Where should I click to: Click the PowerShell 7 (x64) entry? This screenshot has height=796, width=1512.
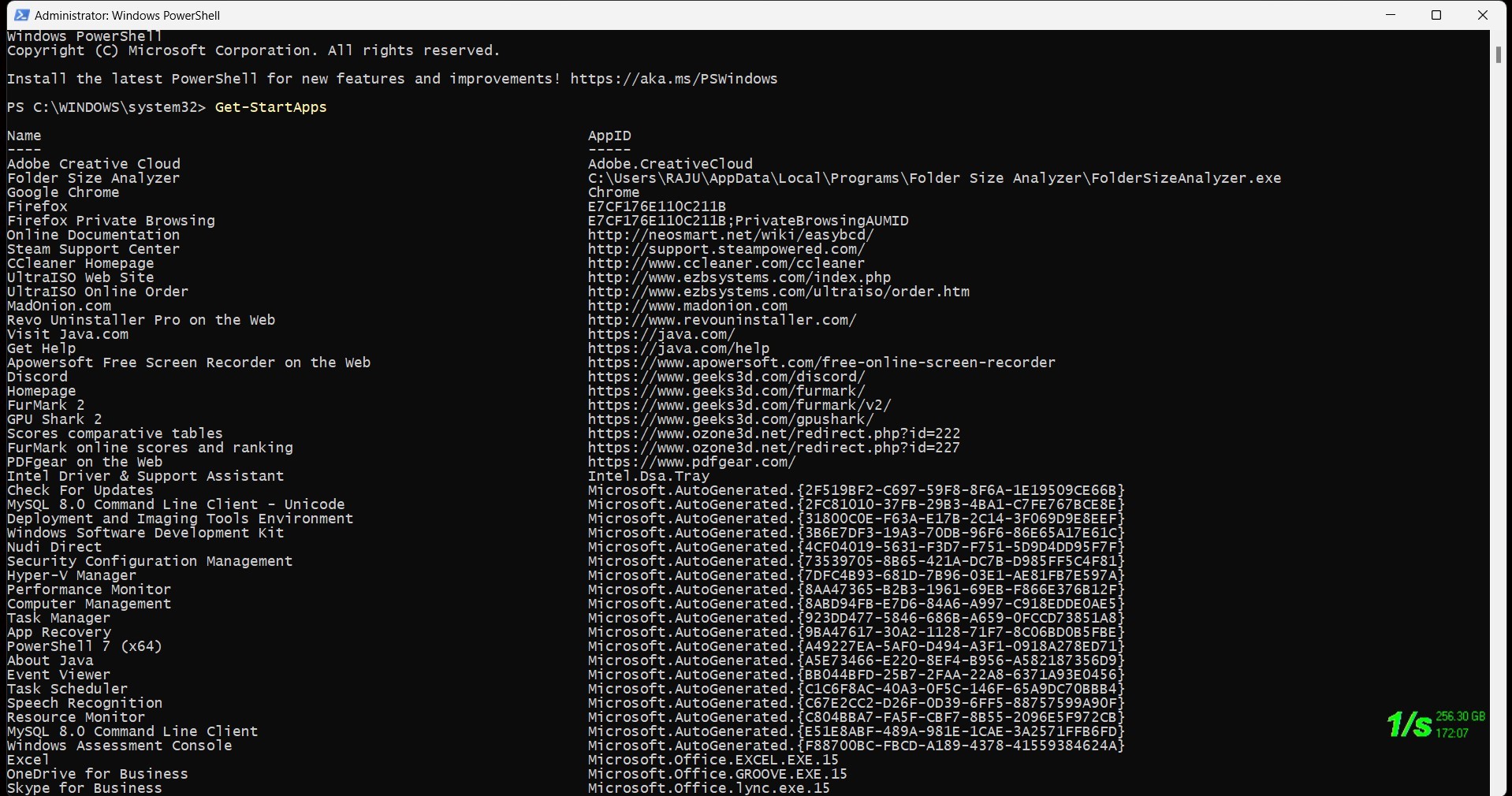pyautogui.click(x=85, y=646)
